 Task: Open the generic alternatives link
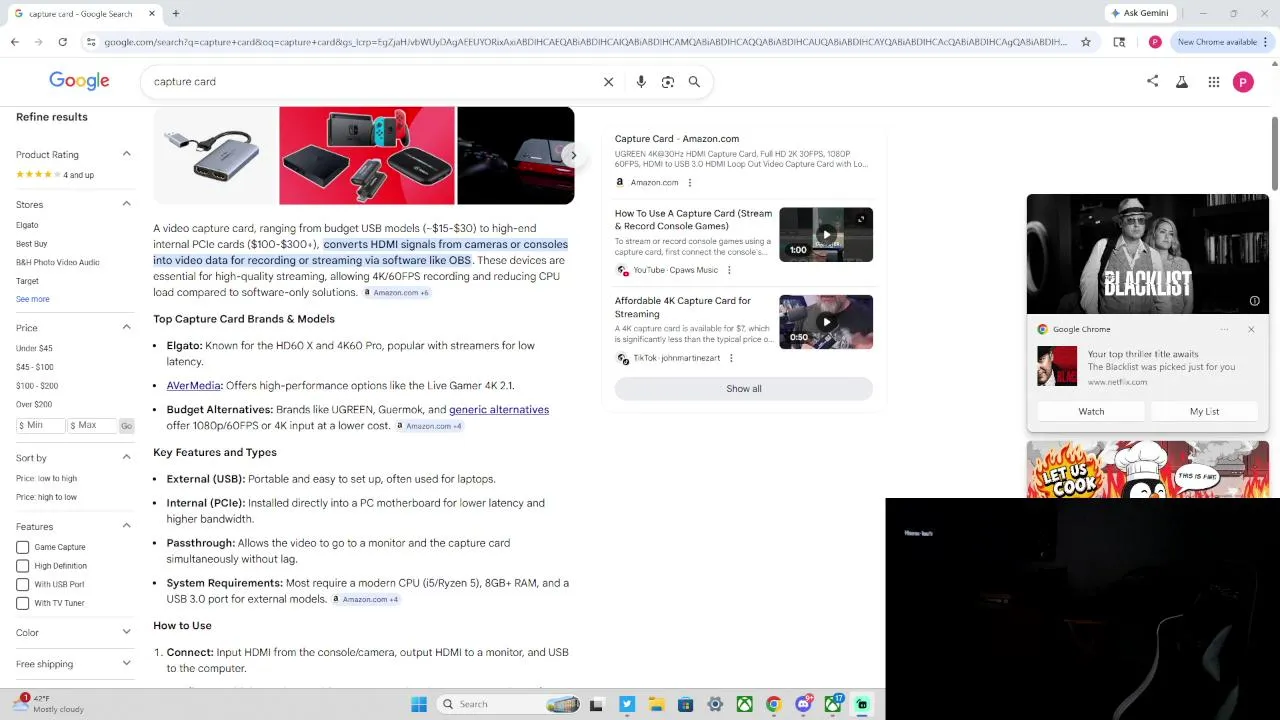pos(499,410)
